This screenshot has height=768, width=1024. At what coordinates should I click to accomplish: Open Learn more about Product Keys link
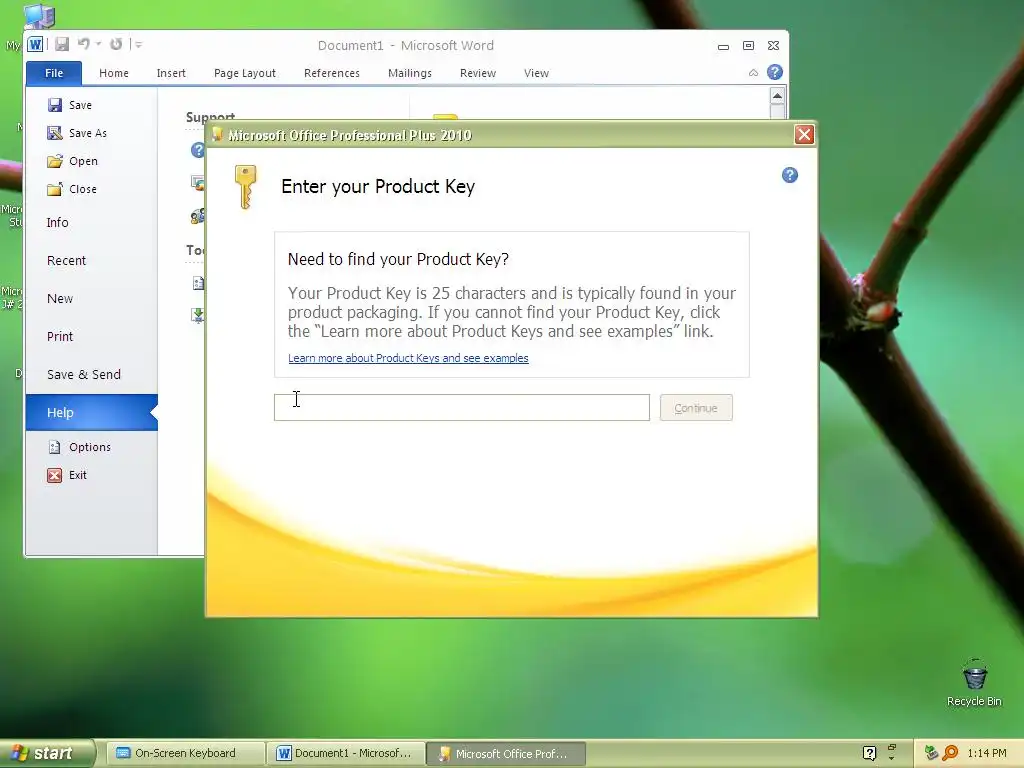tap(408, 358)
